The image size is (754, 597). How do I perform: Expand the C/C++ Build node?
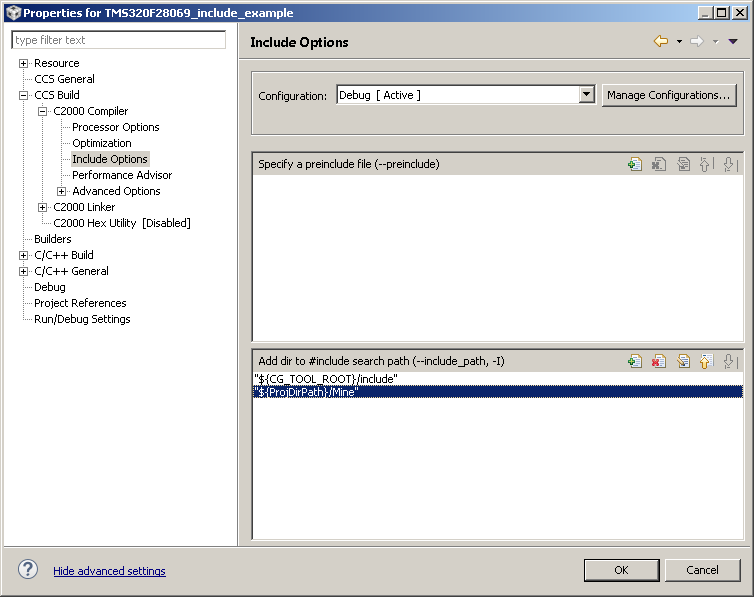coord(23,255)
